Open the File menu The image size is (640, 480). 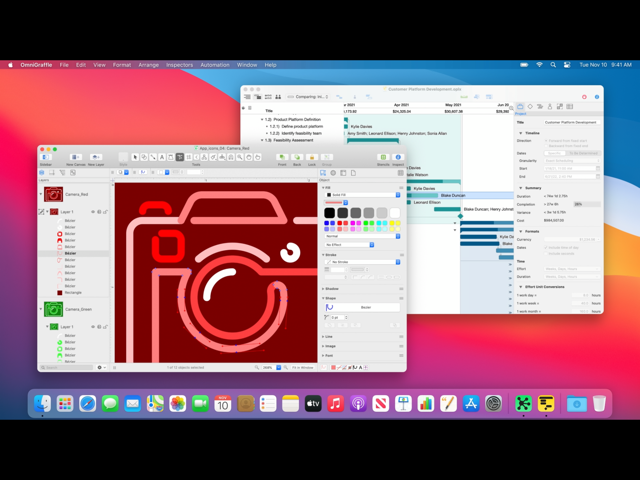click(x=64, y=65)
